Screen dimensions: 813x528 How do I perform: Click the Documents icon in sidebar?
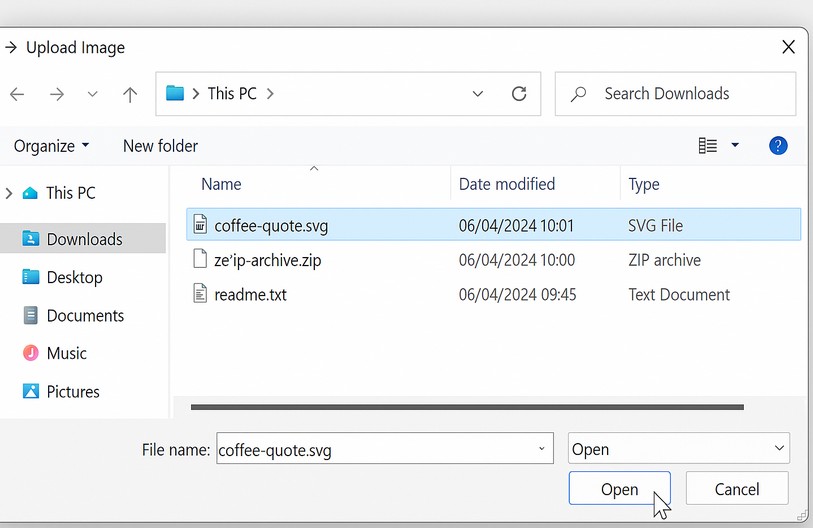[x=31, y=315]
